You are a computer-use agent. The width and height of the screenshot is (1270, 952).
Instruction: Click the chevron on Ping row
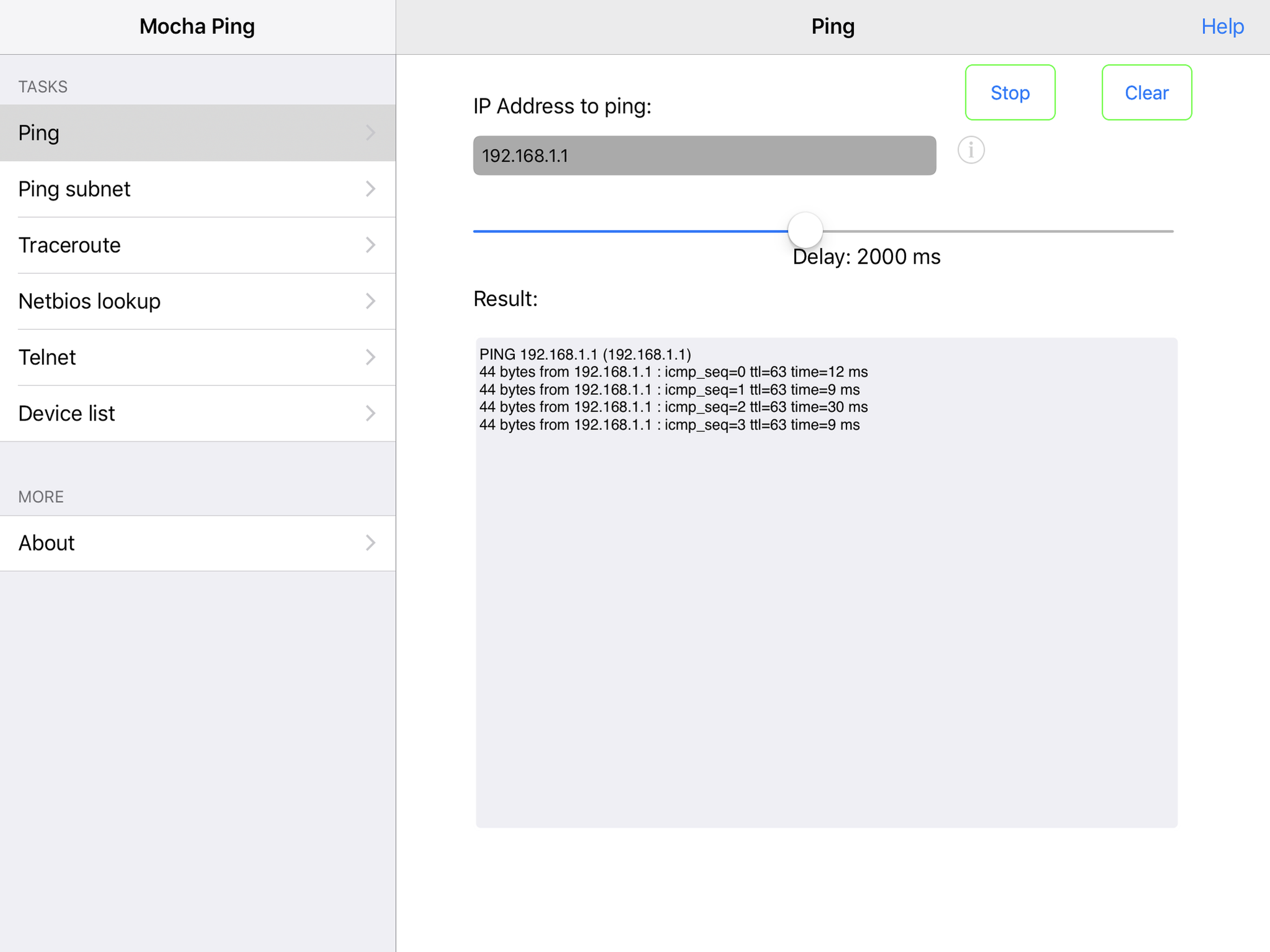click(370, 132)
